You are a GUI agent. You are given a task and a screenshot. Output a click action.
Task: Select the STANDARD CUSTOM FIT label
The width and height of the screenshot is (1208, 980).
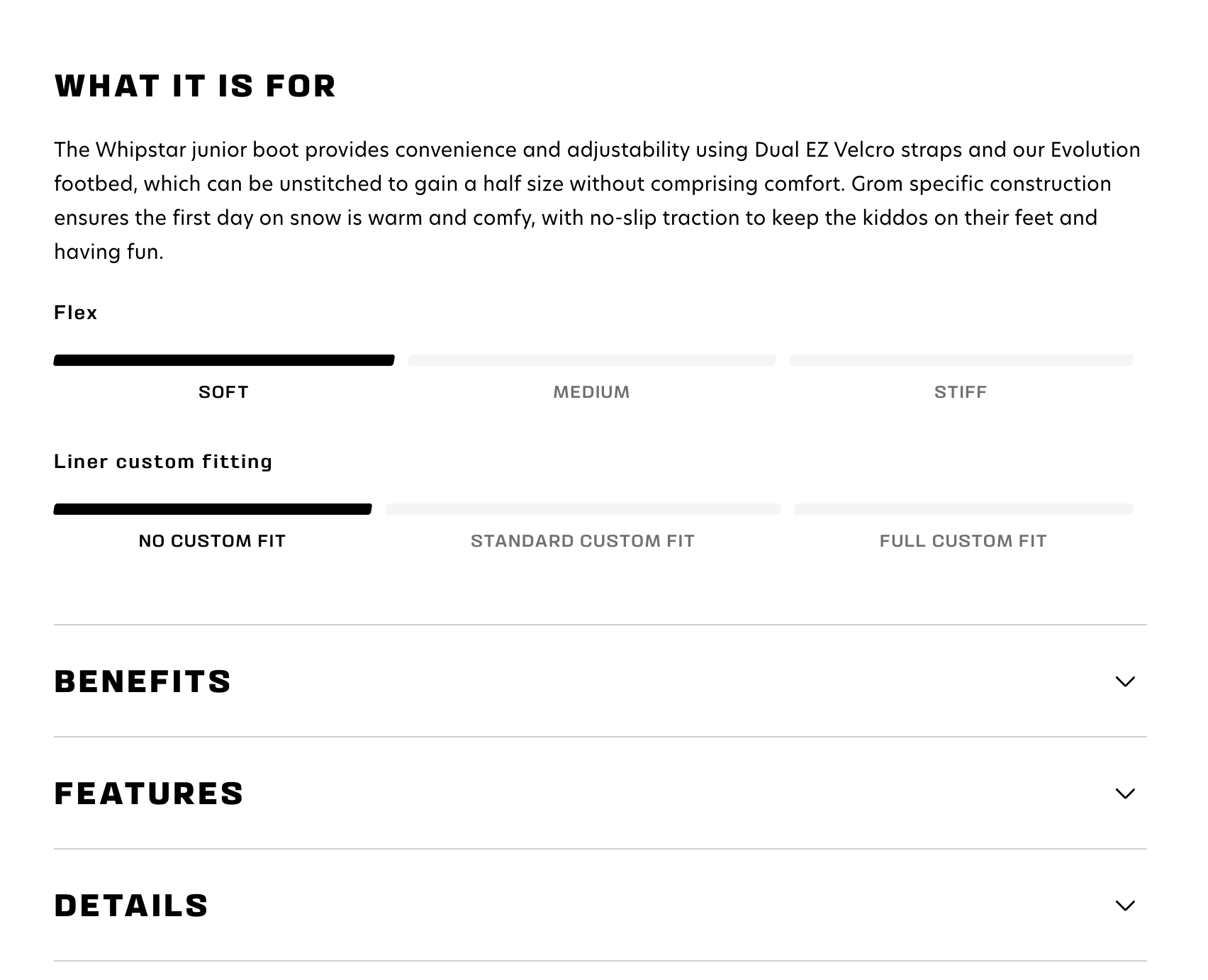582,541
